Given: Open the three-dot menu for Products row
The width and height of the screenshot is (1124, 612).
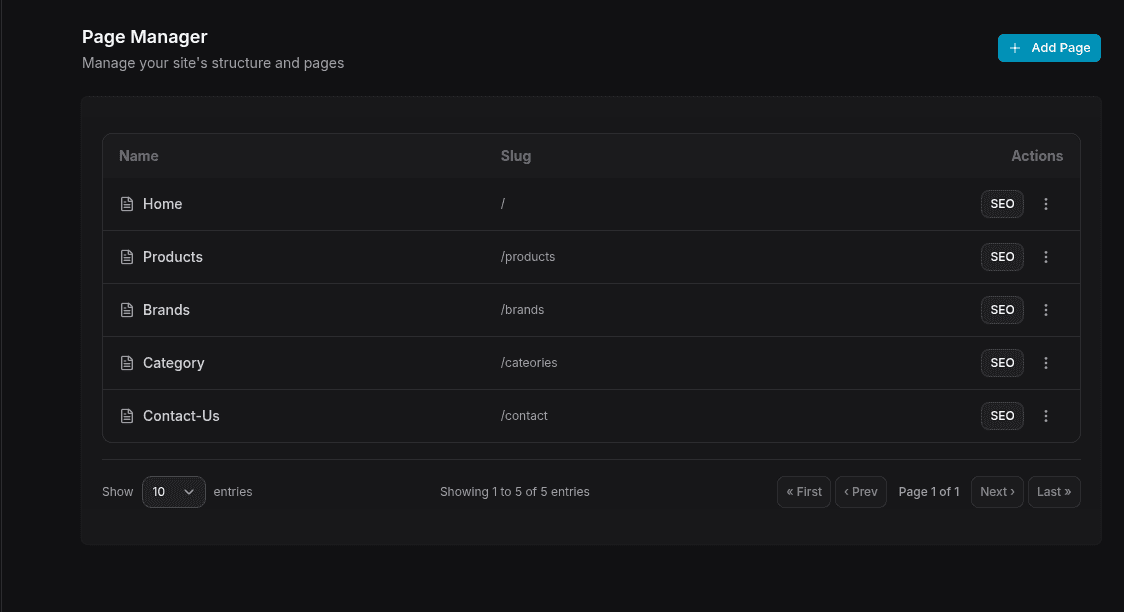Looking at the screenshot, I should click(x=1046, y=257).
